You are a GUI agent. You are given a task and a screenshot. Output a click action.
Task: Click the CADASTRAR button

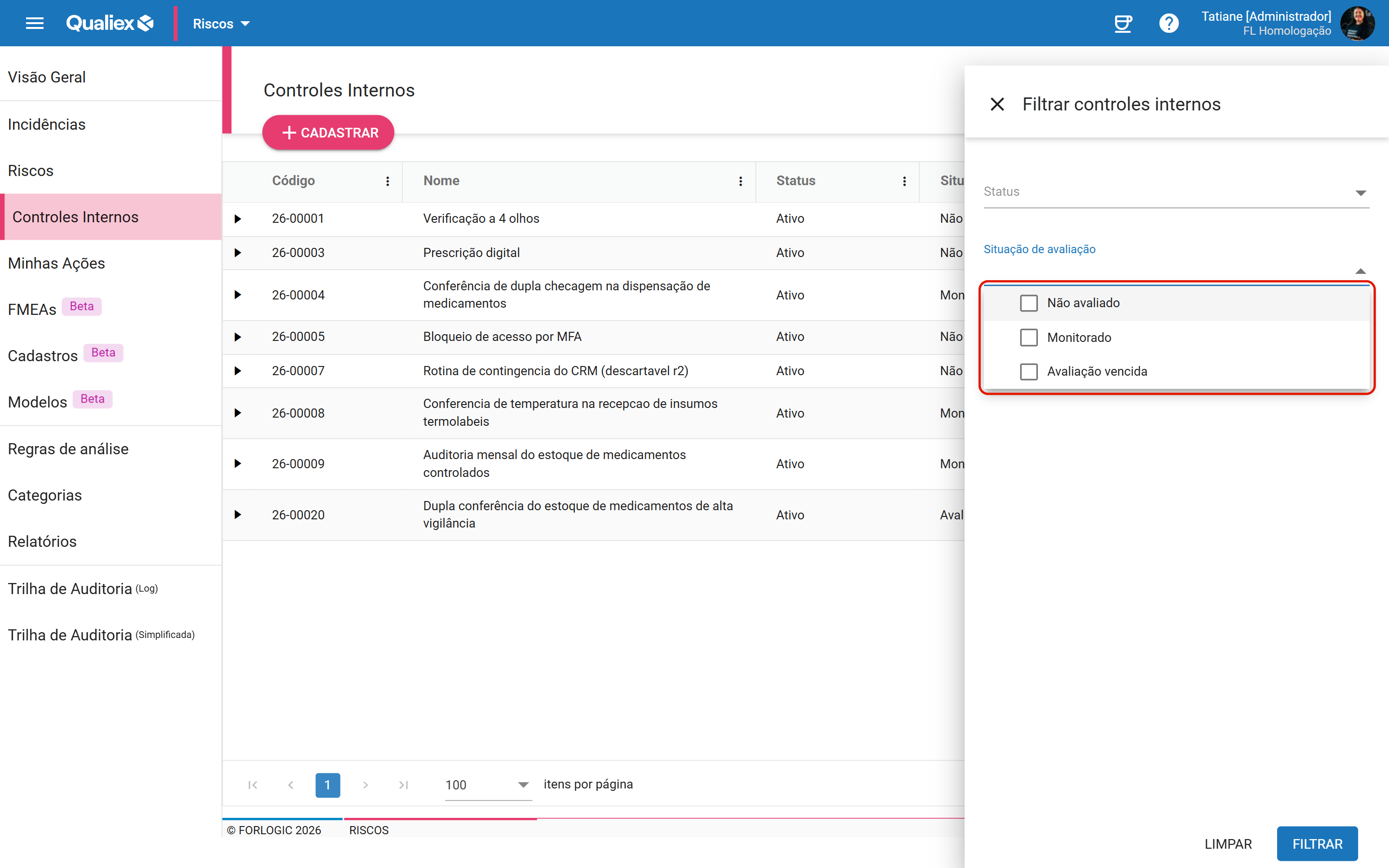(x=328, y=133)
